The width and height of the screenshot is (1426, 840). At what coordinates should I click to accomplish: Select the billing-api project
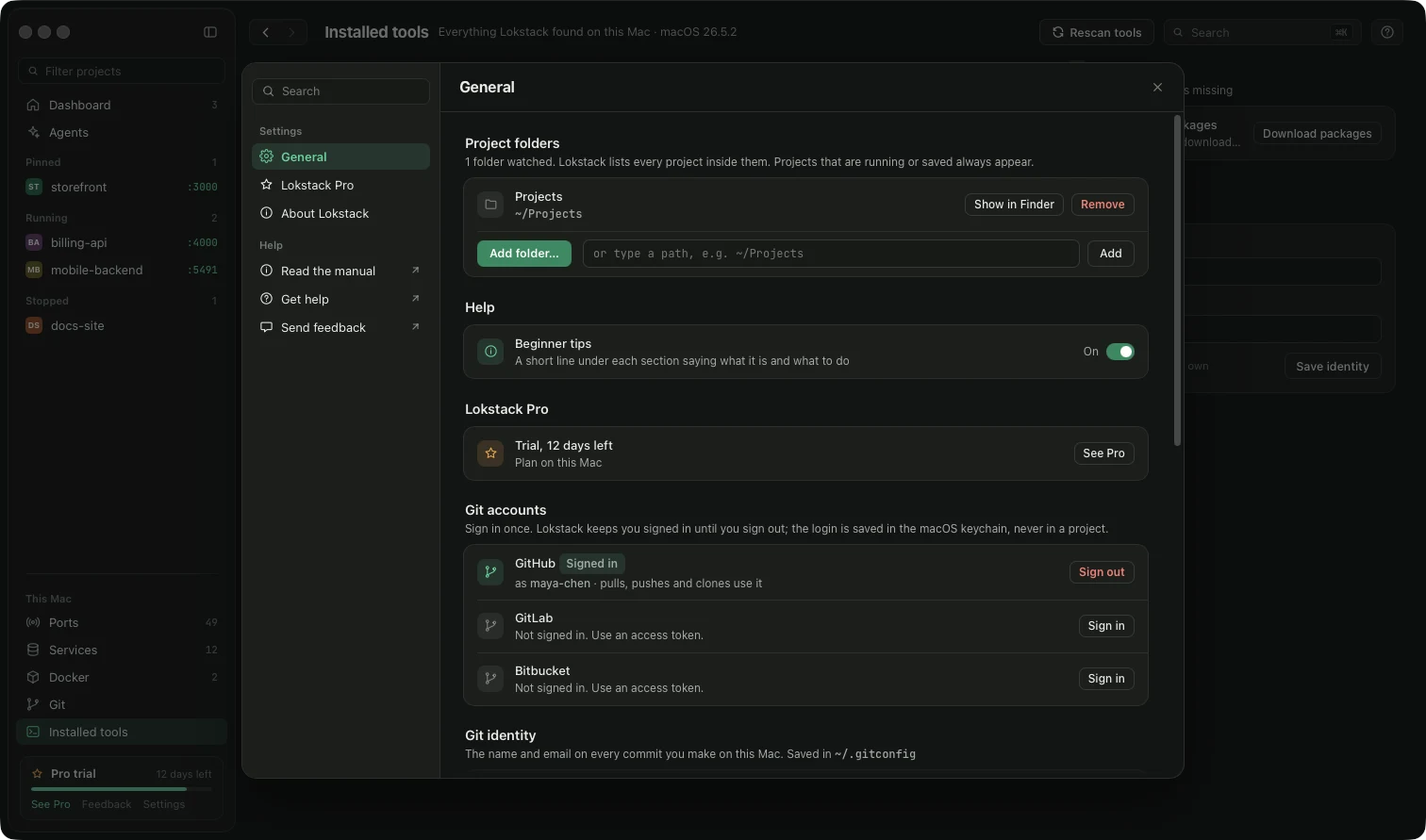[x=122, y=242]
